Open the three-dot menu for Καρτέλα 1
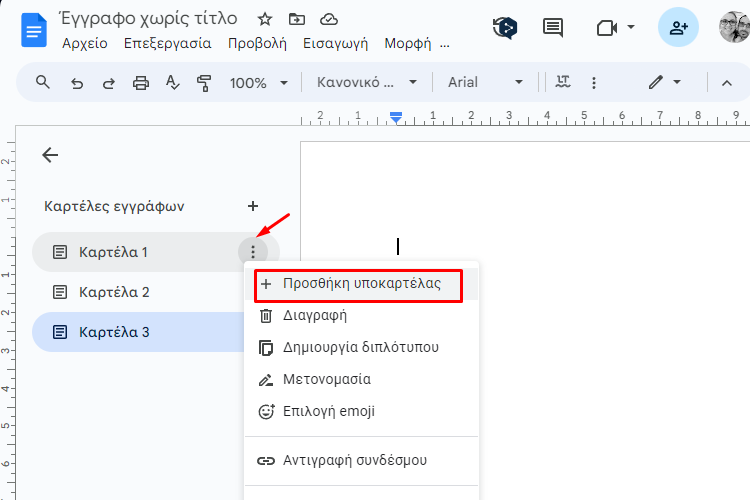This screenshot has width=750, height=500. point(253,252)
